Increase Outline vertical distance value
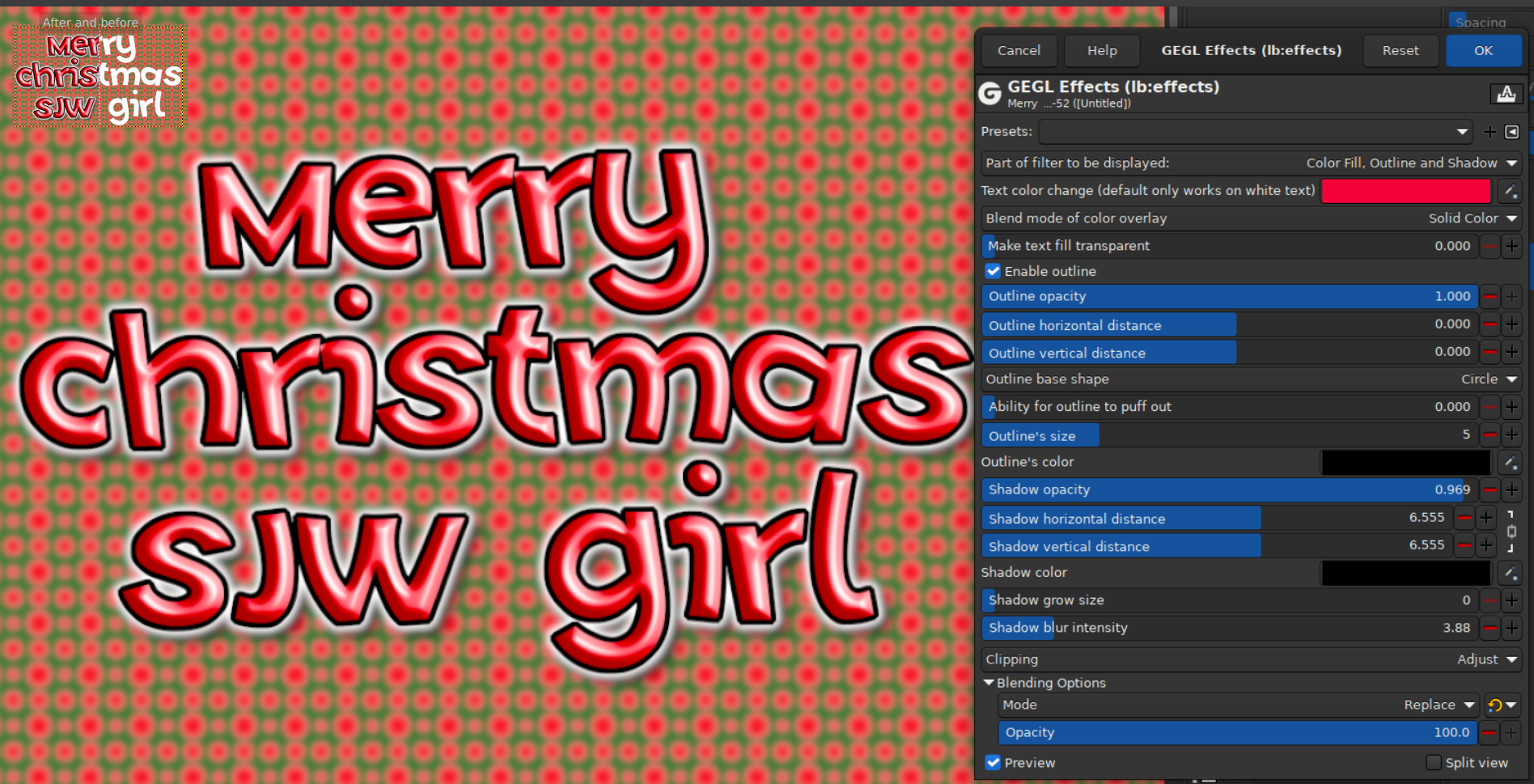 click(1511, 353)
